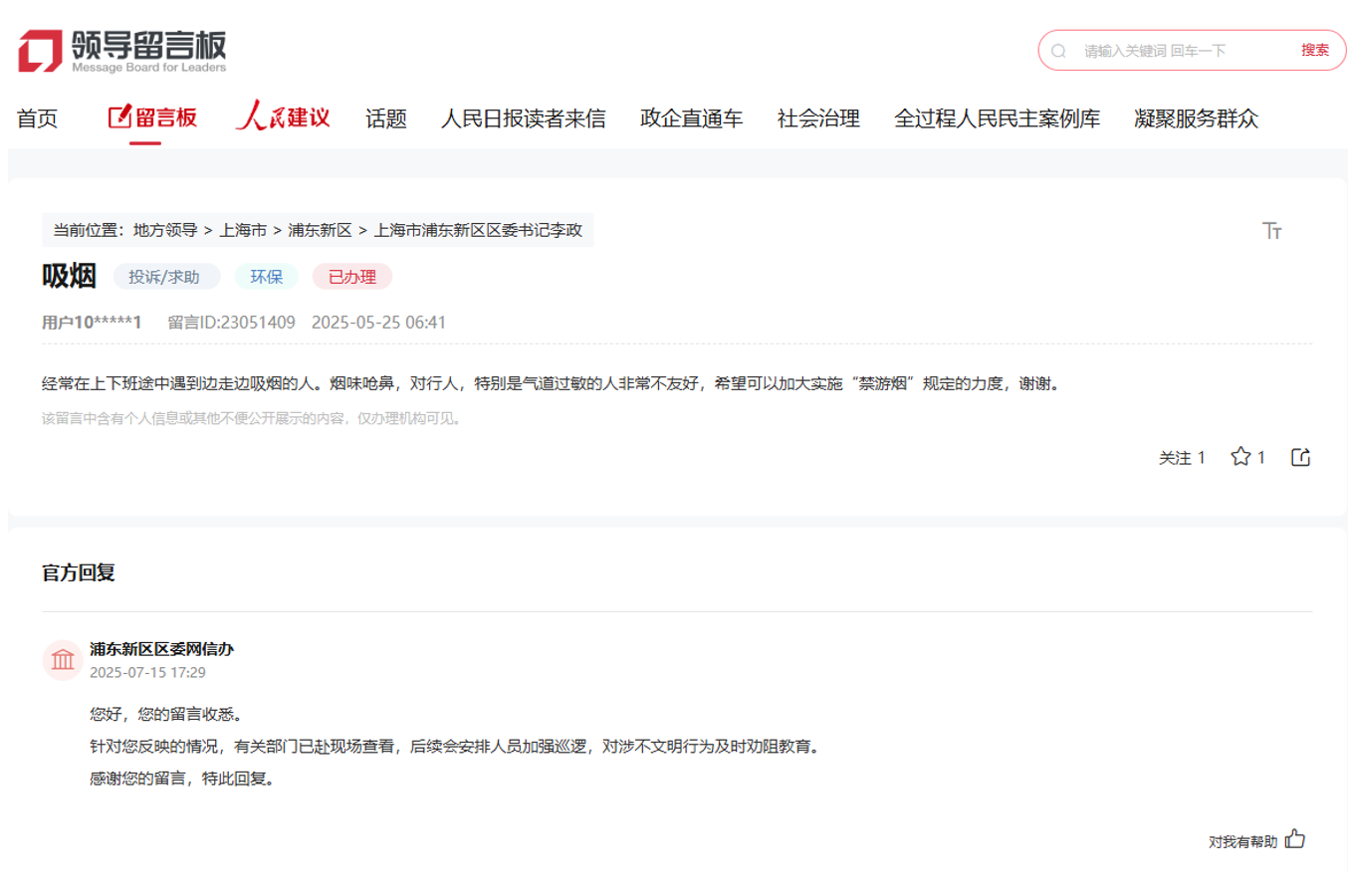Open the 人民建议 section
The height and width of the screenshot is (896, 1348).
283,117
